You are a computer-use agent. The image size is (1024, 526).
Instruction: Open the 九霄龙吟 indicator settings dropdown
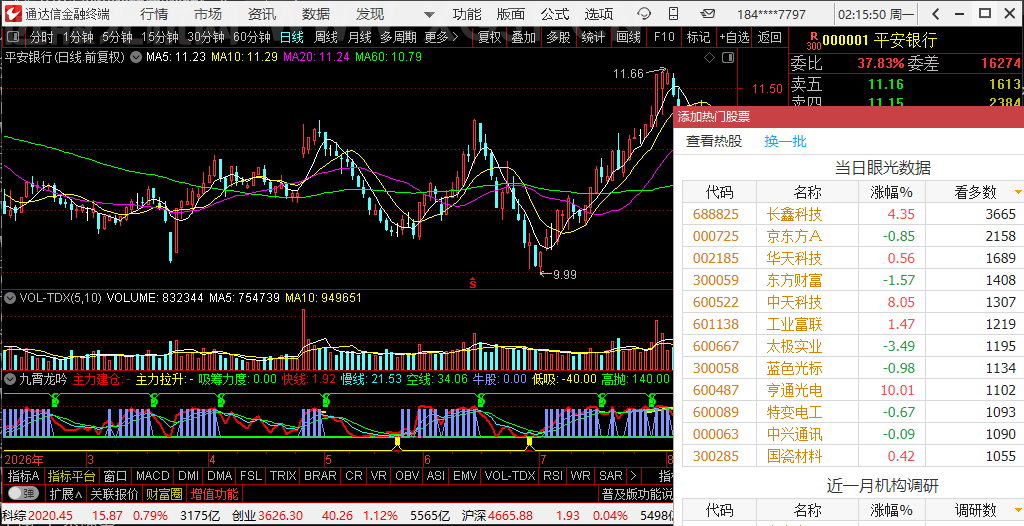click(10, 379)
